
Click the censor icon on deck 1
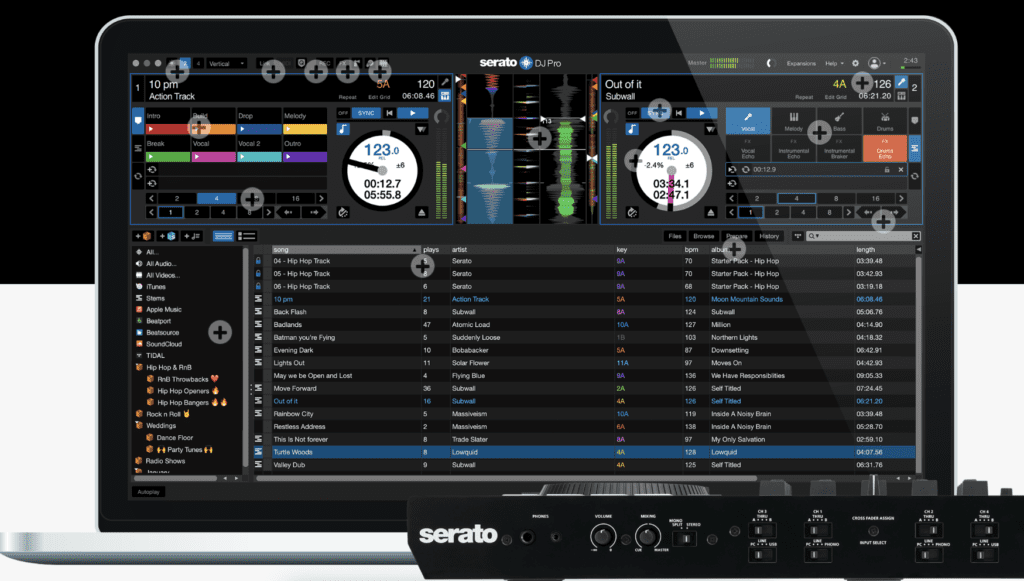point(343,212)
